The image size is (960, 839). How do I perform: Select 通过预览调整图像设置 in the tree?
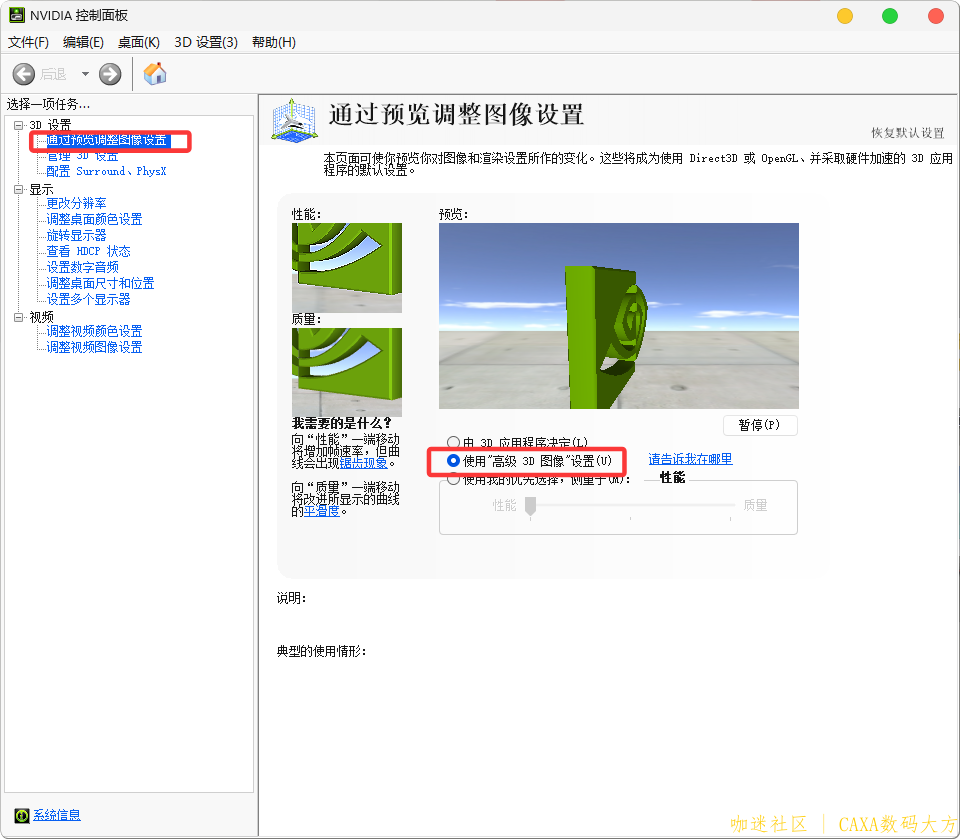[107, 140]
